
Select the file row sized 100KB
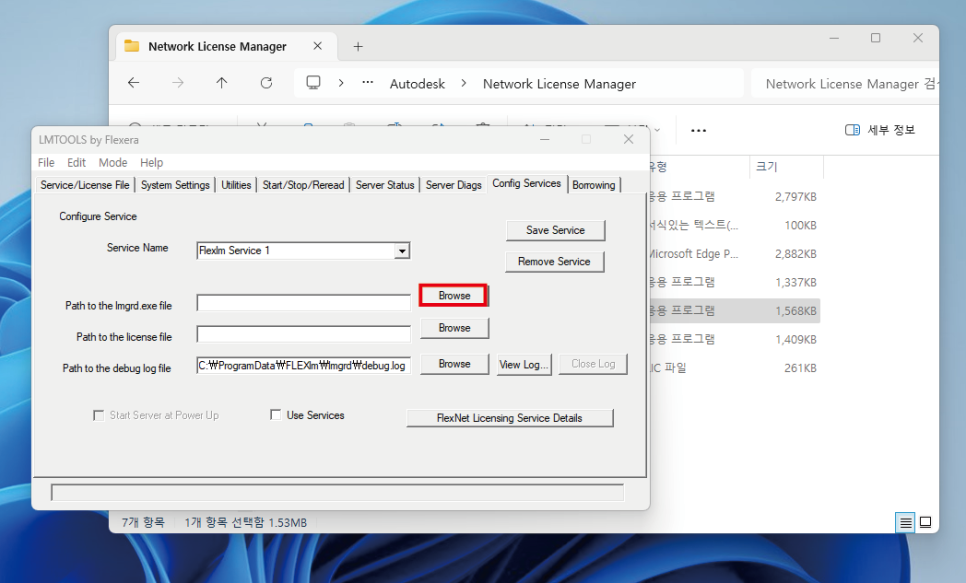(x=733, y=225)
